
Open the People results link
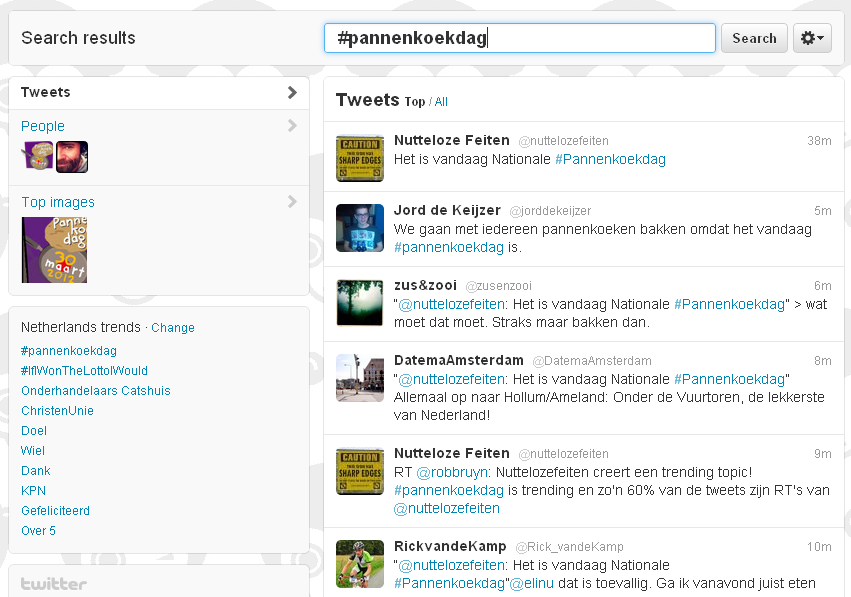point(43,126)
